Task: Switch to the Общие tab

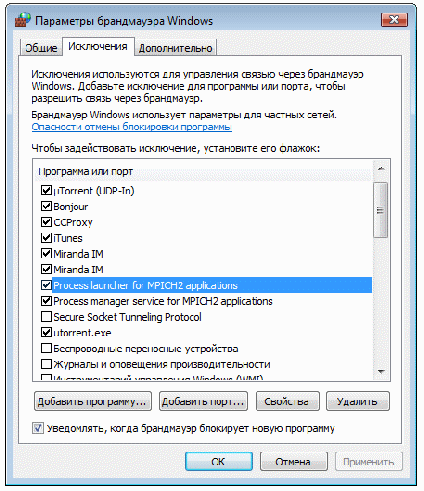Action: pos(41,48)
